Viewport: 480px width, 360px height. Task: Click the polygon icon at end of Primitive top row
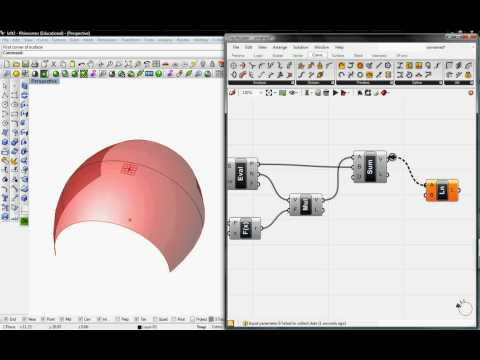[x=388, y=66]
